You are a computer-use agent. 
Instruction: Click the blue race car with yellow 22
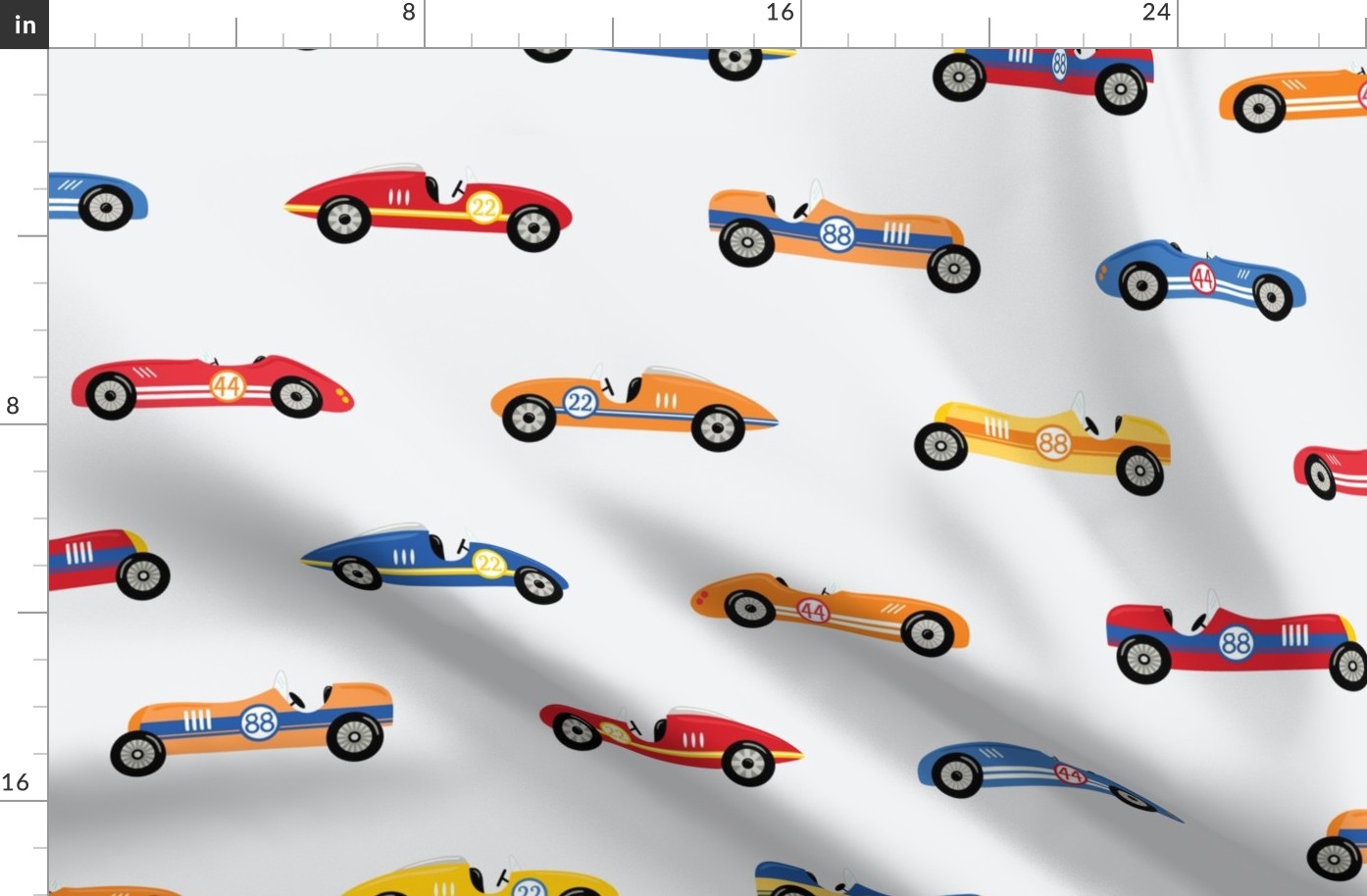(x=434, y=563)
